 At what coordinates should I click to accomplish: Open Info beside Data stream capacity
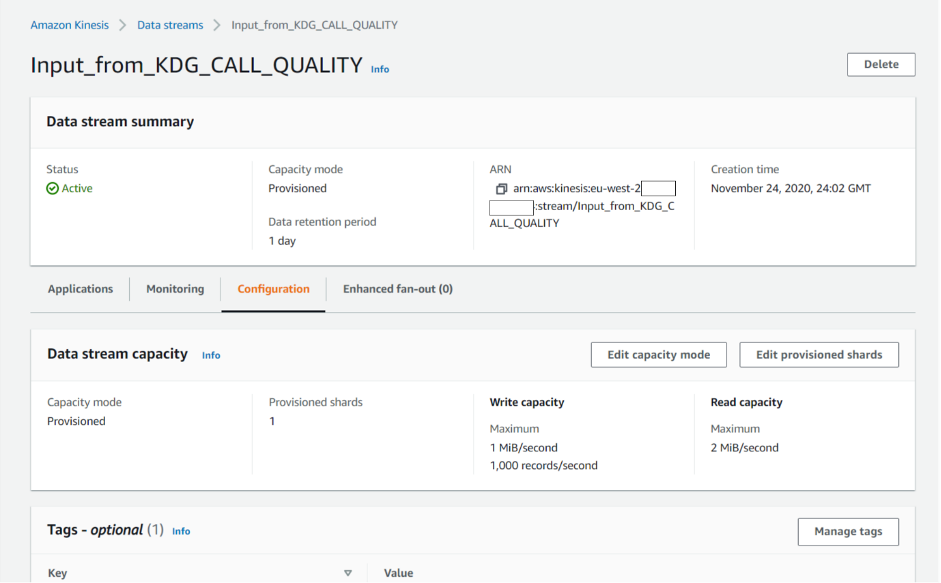210,354
